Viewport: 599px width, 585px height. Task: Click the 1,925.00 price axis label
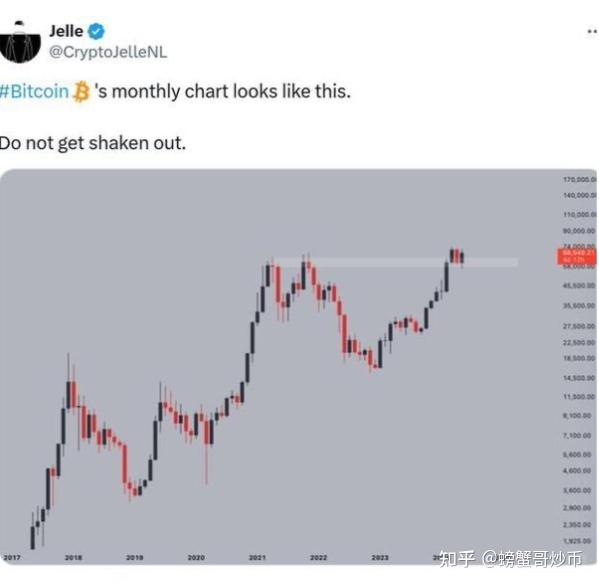coord(577,541)
